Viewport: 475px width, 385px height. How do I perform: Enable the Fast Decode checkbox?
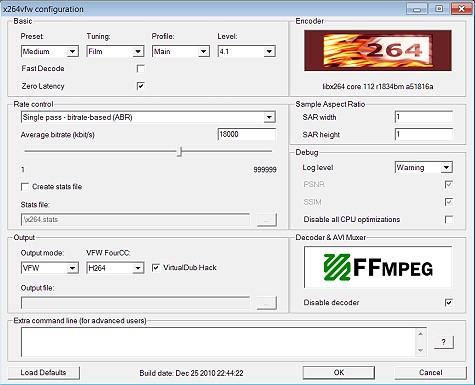click(x=141, y=69)
